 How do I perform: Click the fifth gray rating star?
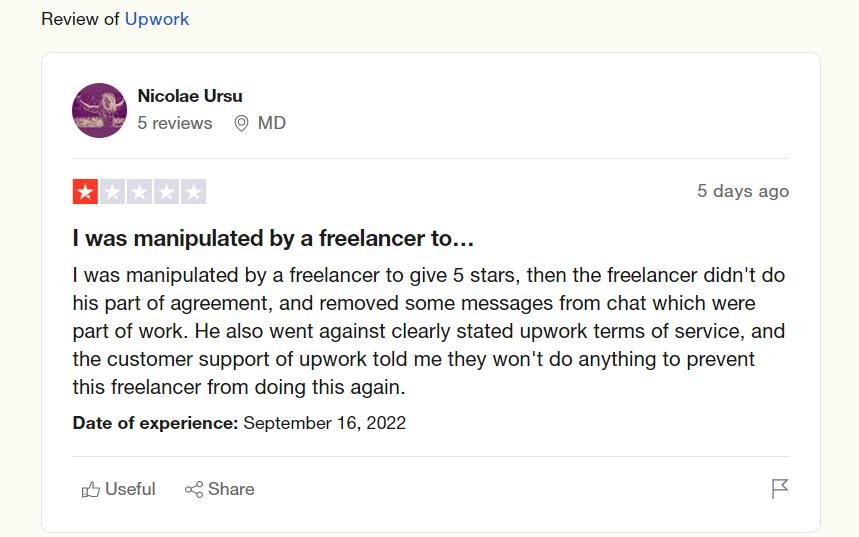193,192
